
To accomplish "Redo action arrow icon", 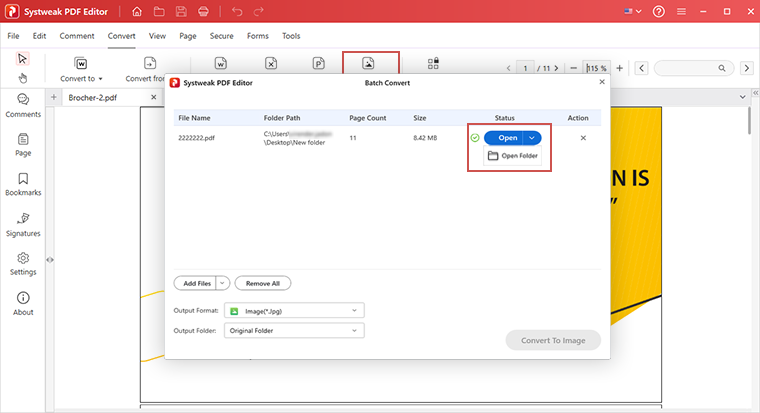I will [x=259, y=11].
